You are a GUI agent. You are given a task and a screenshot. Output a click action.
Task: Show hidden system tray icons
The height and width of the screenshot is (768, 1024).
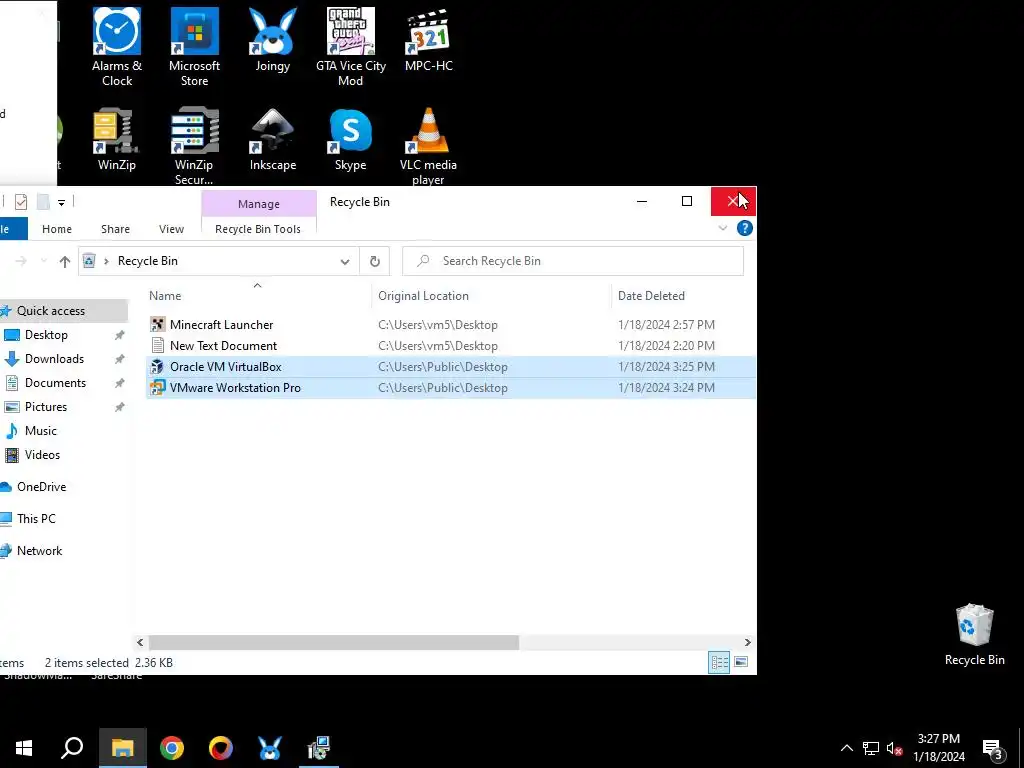tap(846, 748)
